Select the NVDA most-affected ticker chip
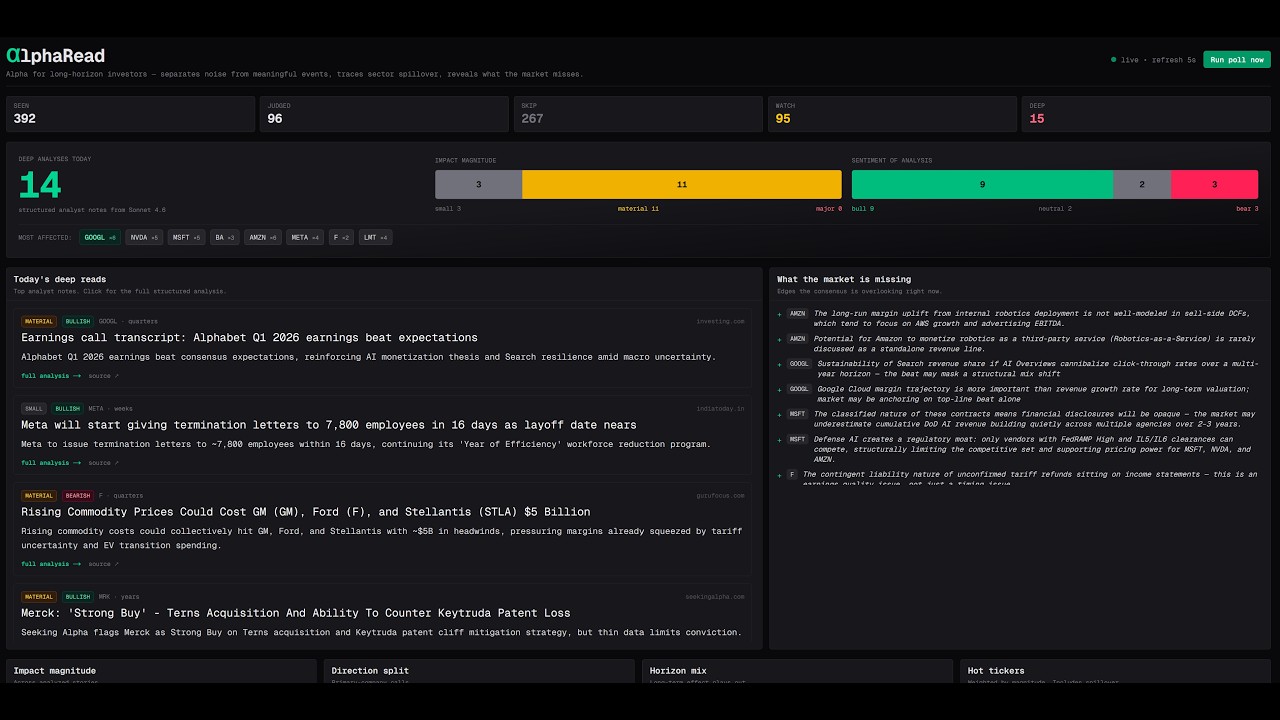The width and height of the screenshot is (1280, 720). click(x=144, y=238)
